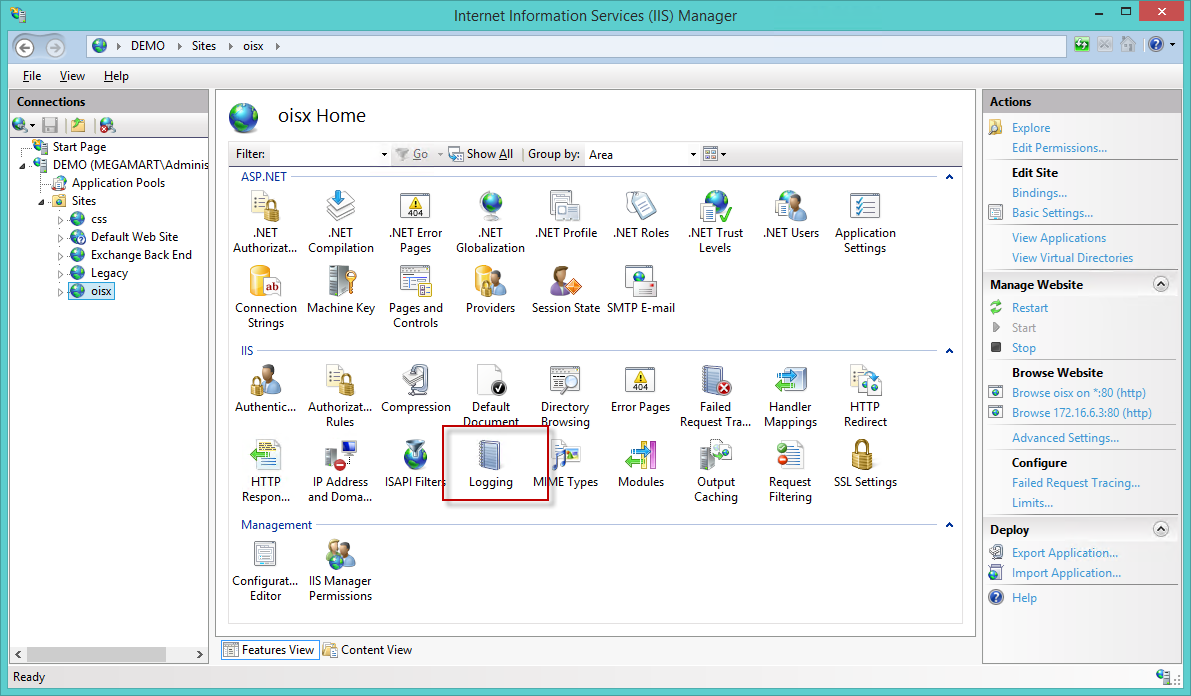The image size is (1191, 696).
Task: Open the Configuration Editor feature
Action: coord(265,570)
